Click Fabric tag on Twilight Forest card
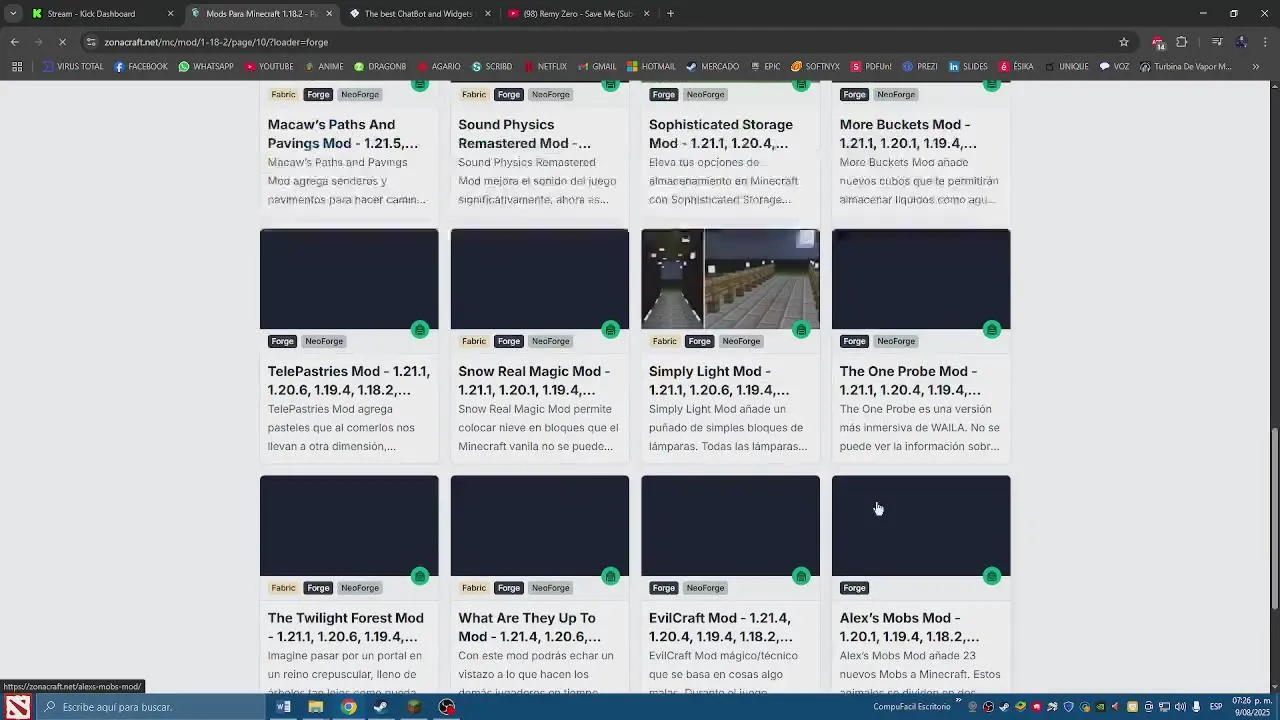Image resolution: width=1280 pixels, height=720 pixels. [x=283, y=588]
